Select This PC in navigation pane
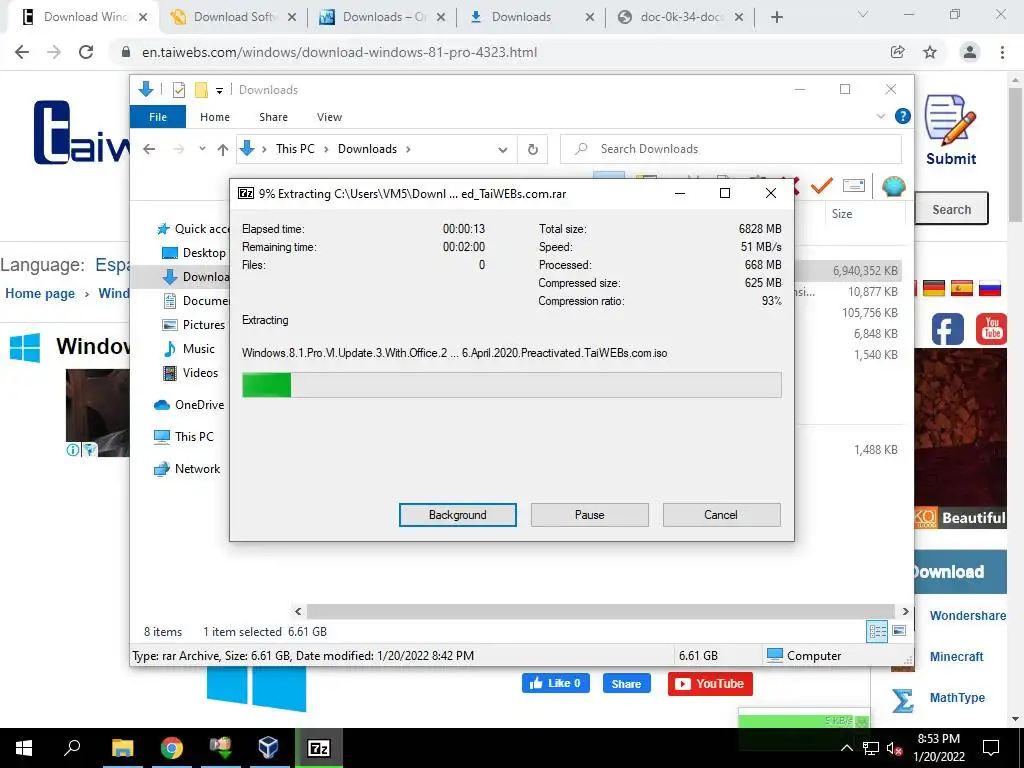1024x768 pixels. (184, 437)
